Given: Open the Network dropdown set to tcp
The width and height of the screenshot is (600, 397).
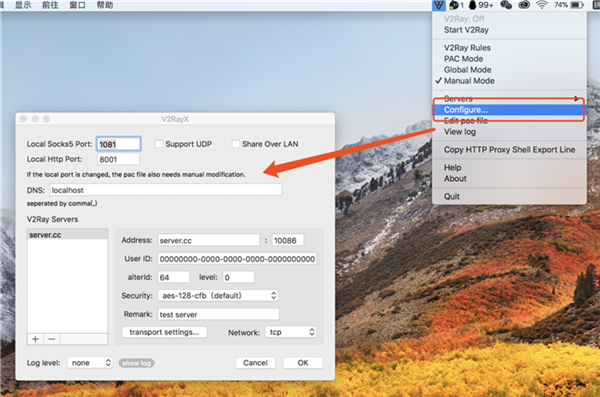Looking at the screenshot, I should (x=291, y=332).
